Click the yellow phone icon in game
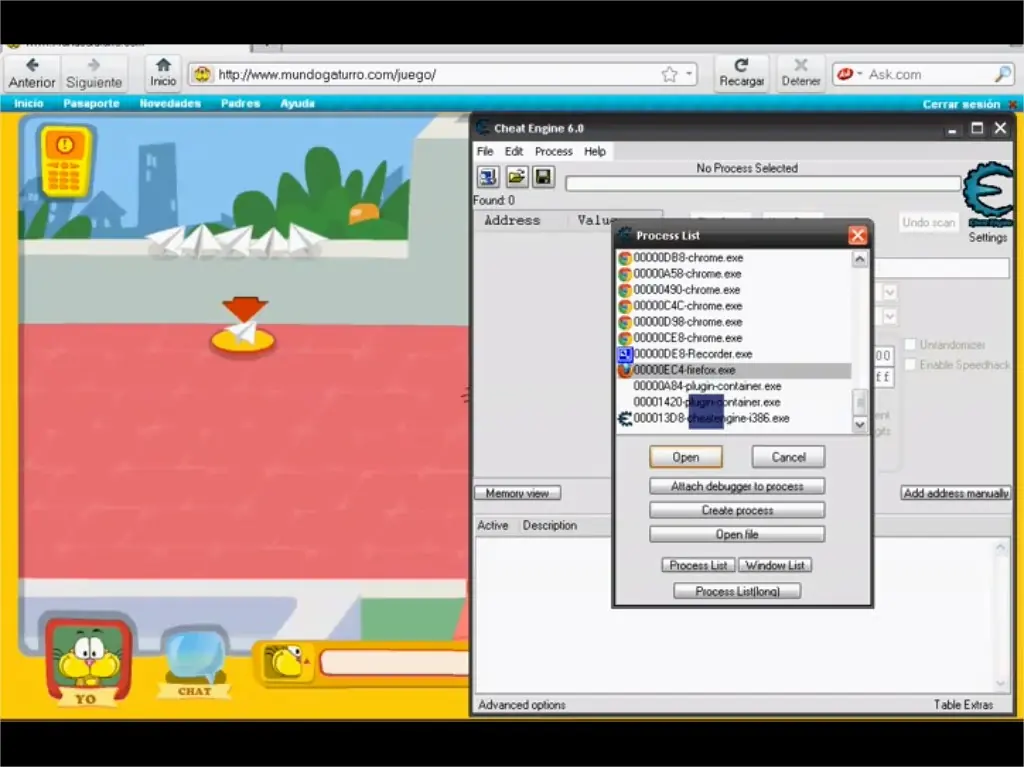The height and width of the screenshot is (767, 1024). tap(65, 161)
